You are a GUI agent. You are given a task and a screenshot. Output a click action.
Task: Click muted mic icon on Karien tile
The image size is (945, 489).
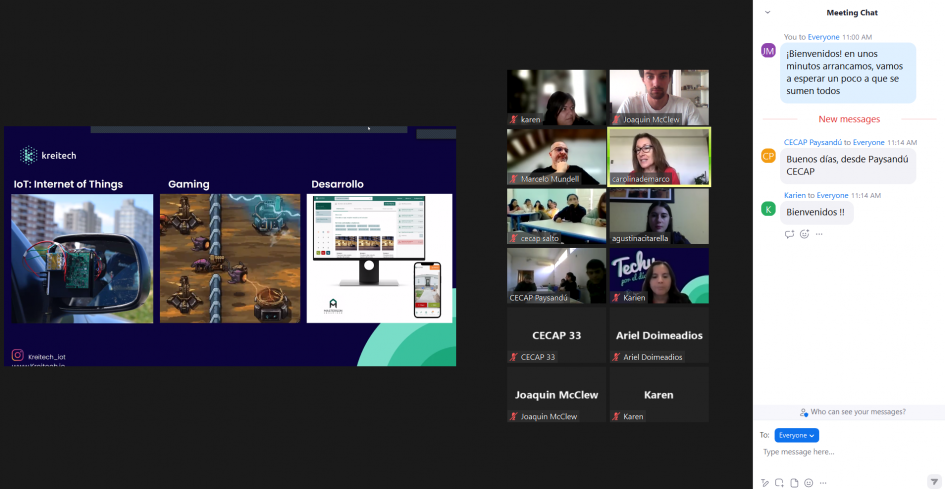pyautogui.click(x=617, y=297)
